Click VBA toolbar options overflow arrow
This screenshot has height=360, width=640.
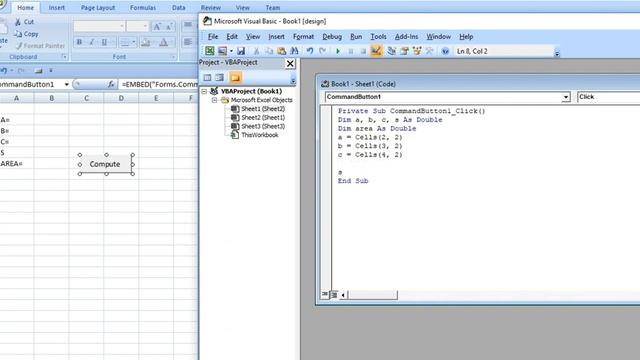click(557, 53)
